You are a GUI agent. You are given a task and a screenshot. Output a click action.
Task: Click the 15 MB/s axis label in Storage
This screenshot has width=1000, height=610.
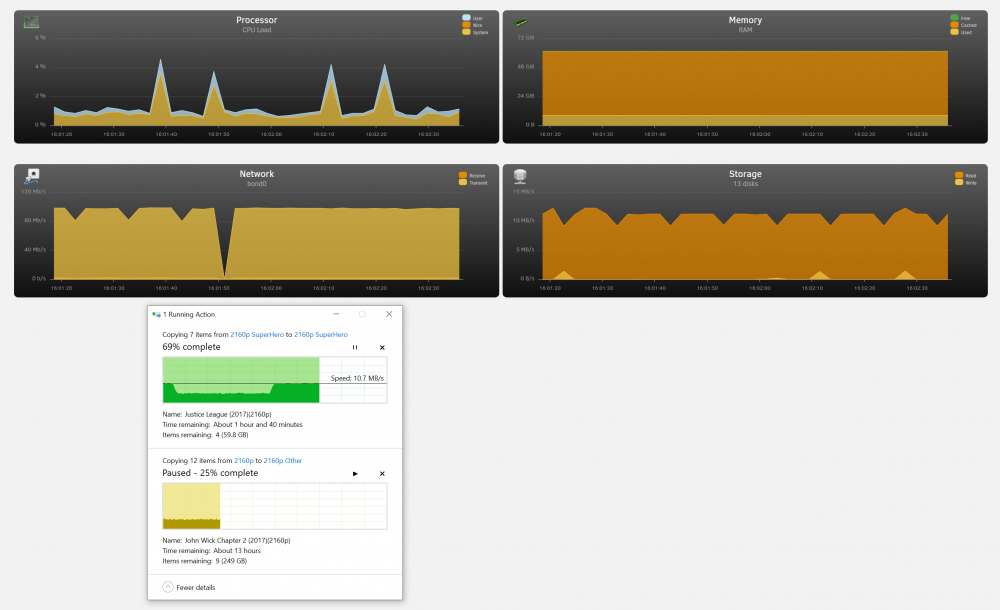(x=524, y=191)
